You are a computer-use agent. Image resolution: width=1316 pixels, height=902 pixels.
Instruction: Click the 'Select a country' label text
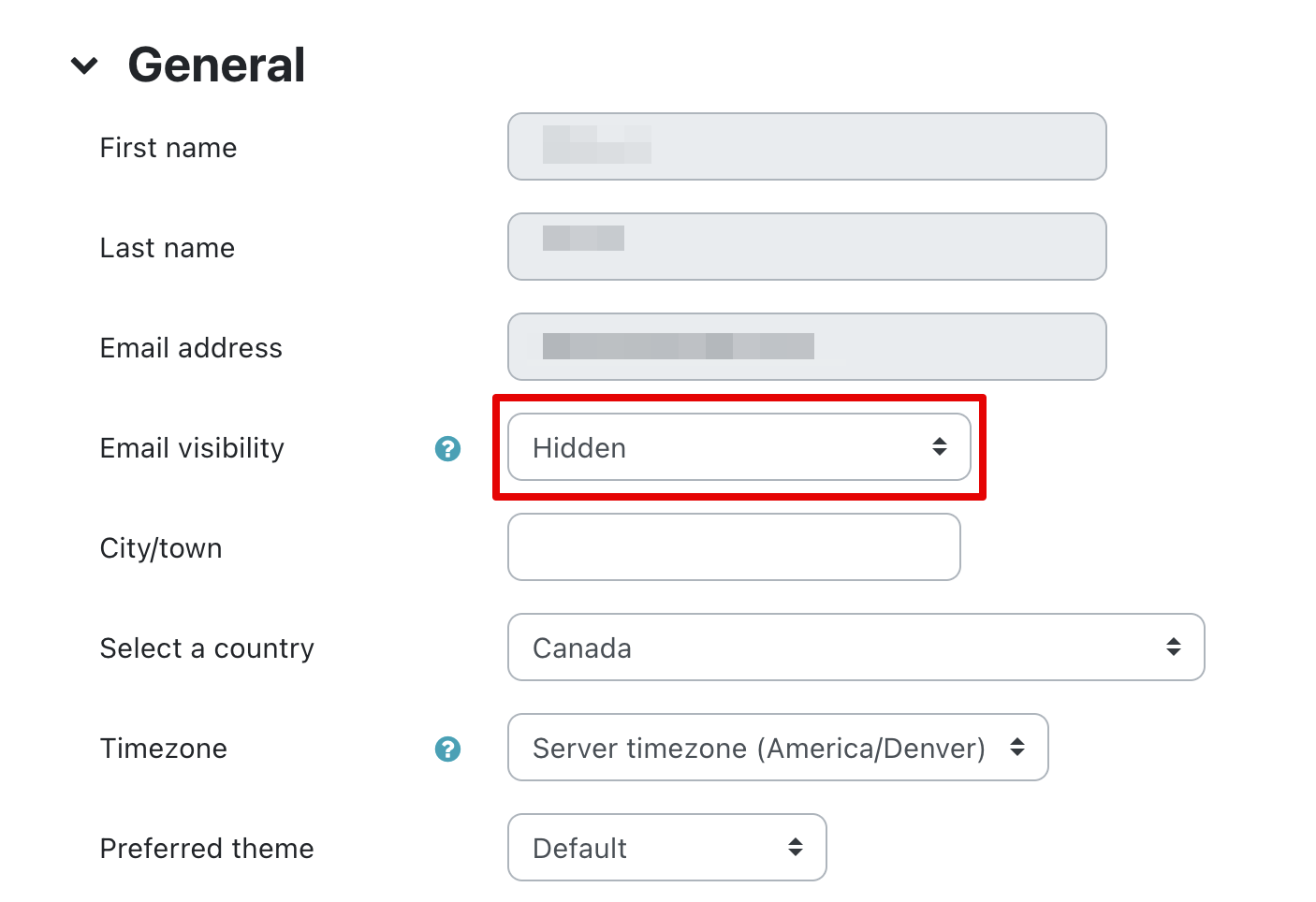pyautogui.click(x=207, y=648)
